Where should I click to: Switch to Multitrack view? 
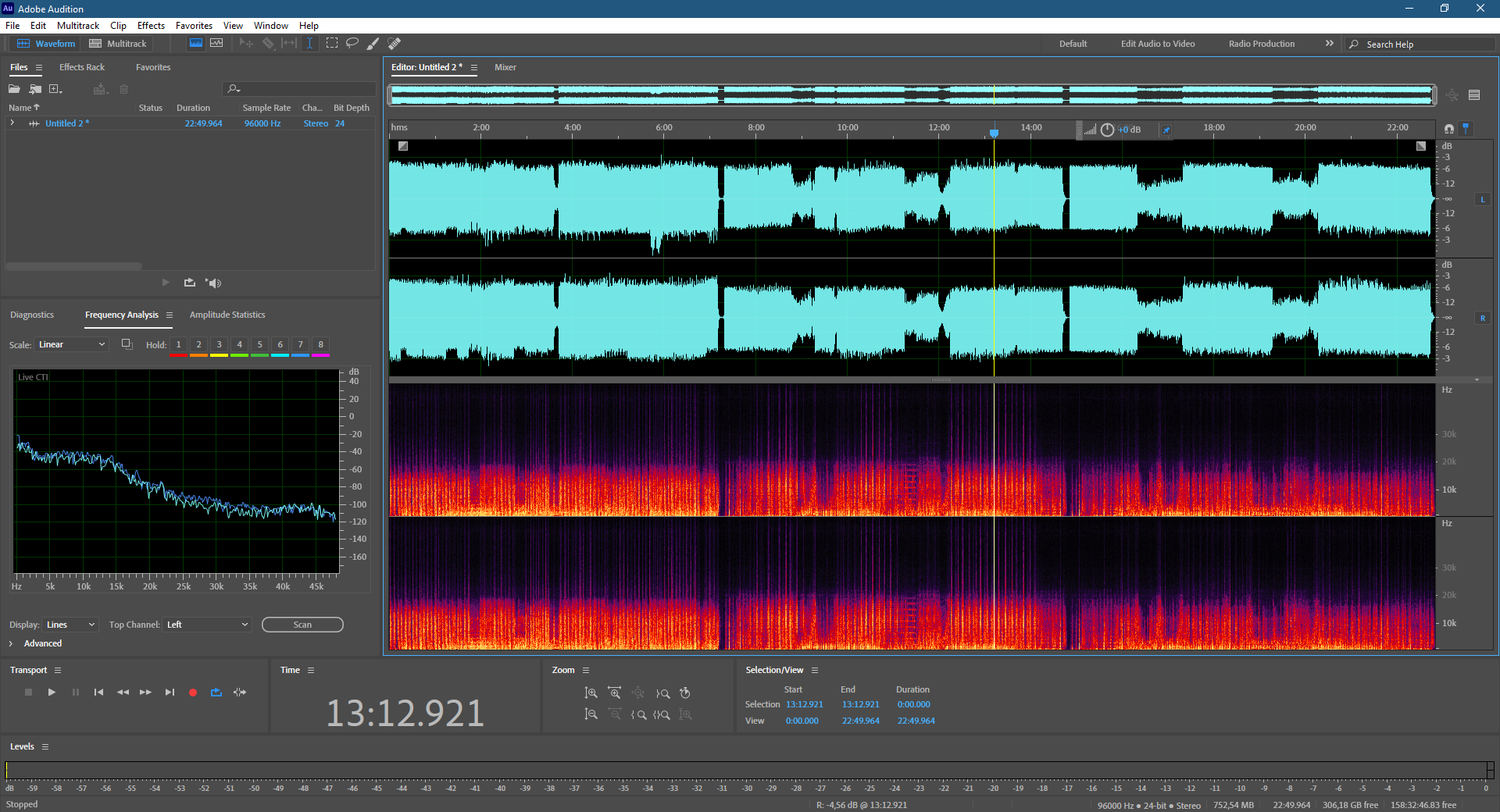[118, 44]
